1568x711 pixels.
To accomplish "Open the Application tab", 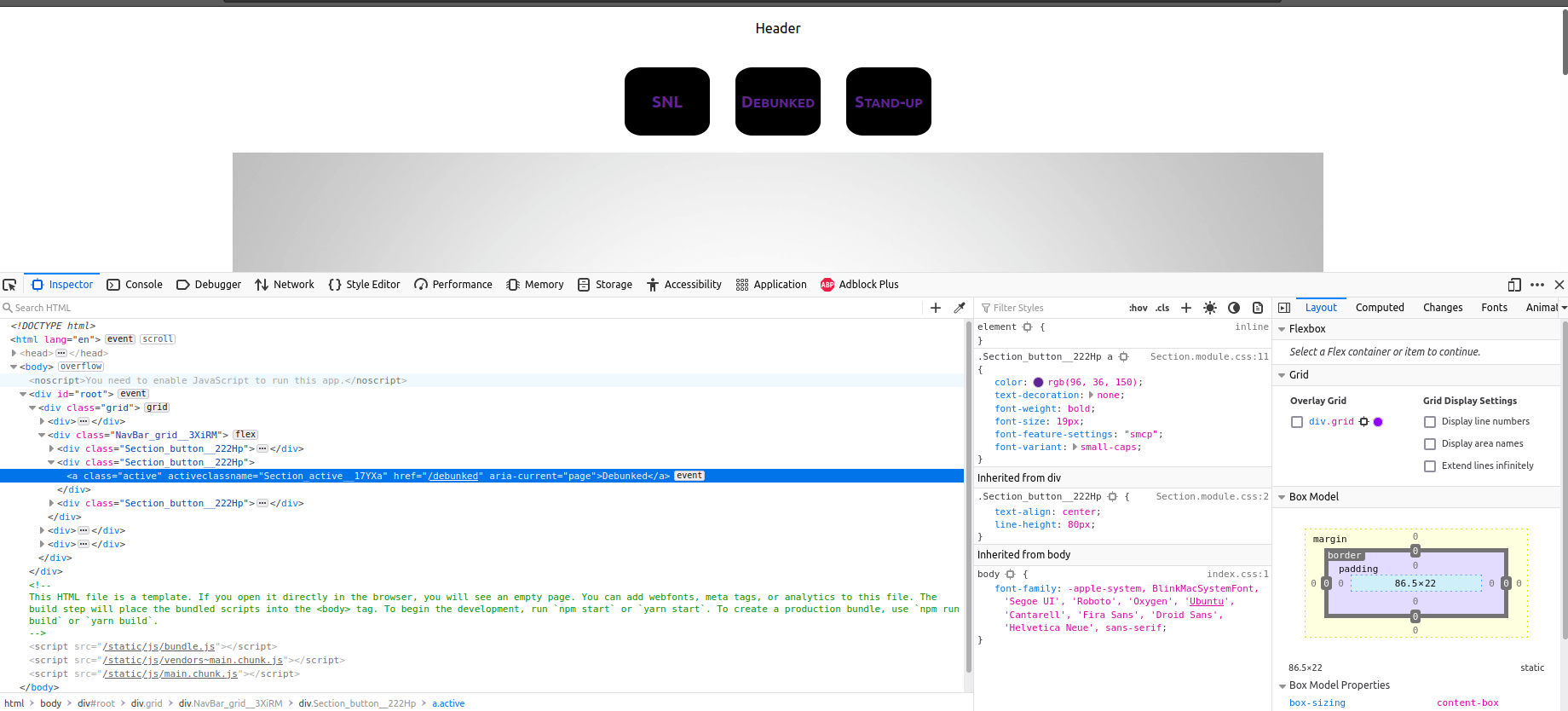I will (x=771, y=285).
